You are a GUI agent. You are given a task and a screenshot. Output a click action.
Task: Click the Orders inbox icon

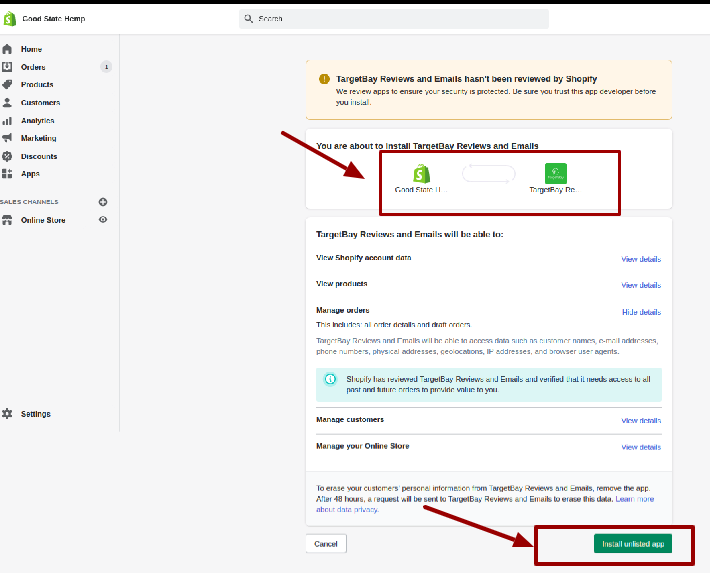click(7, 67)
